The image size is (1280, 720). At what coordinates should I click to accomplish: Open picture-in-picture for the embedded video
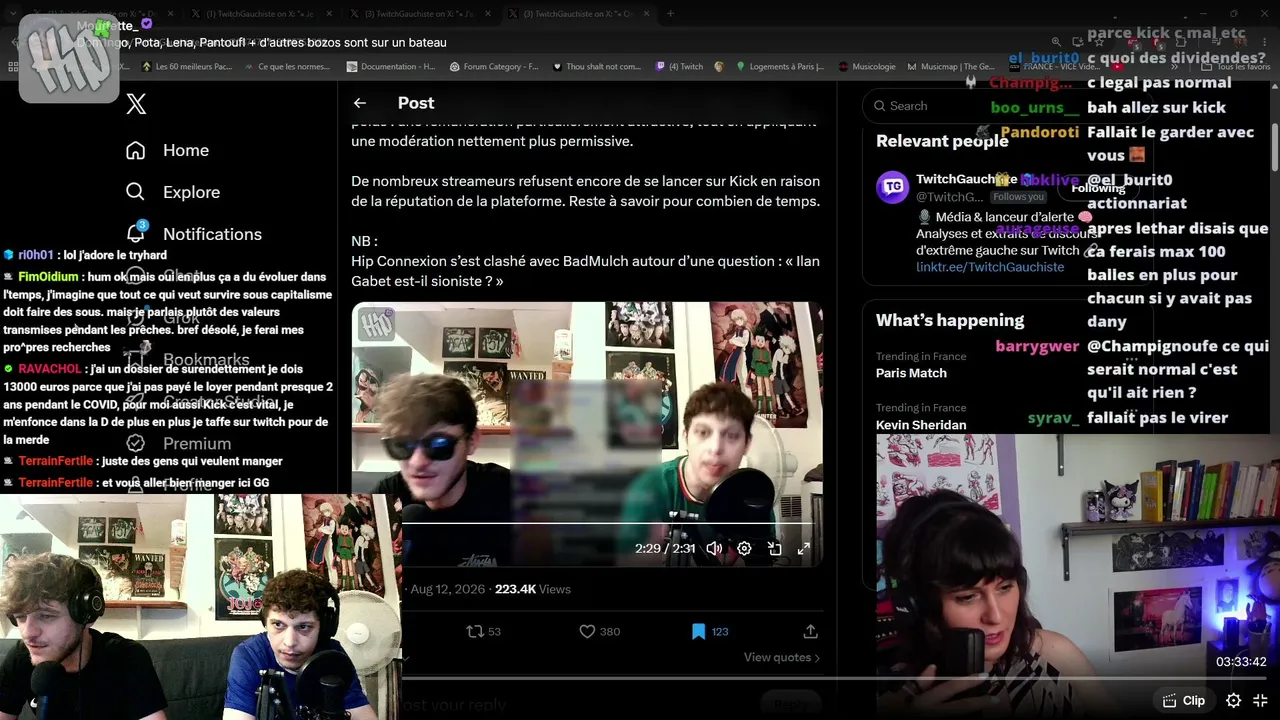pos(774,549)
